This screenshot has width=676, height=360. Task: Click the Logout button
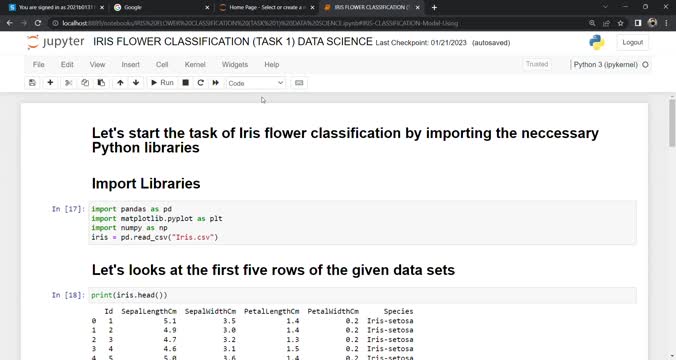pyautogui.click(x=632, y=42)
